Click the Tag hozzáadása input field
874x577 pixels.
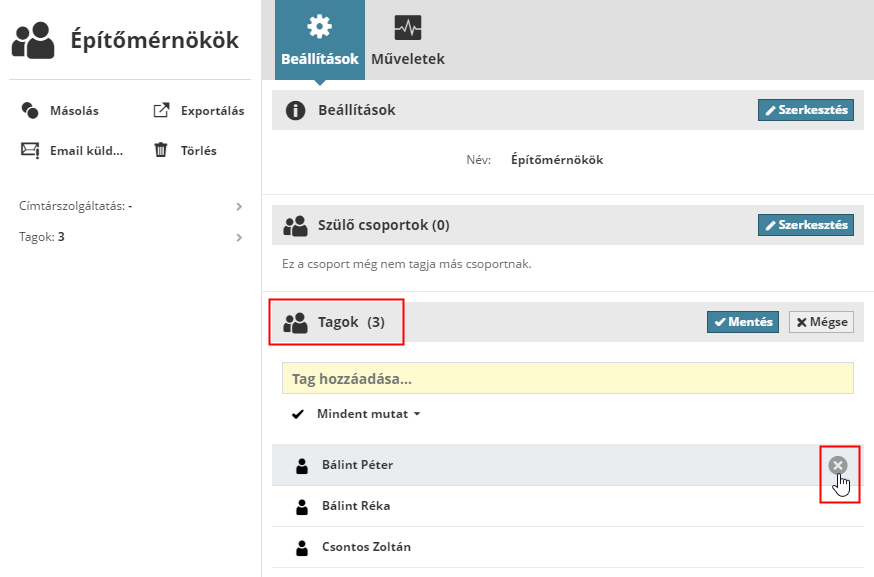(567, 379)
